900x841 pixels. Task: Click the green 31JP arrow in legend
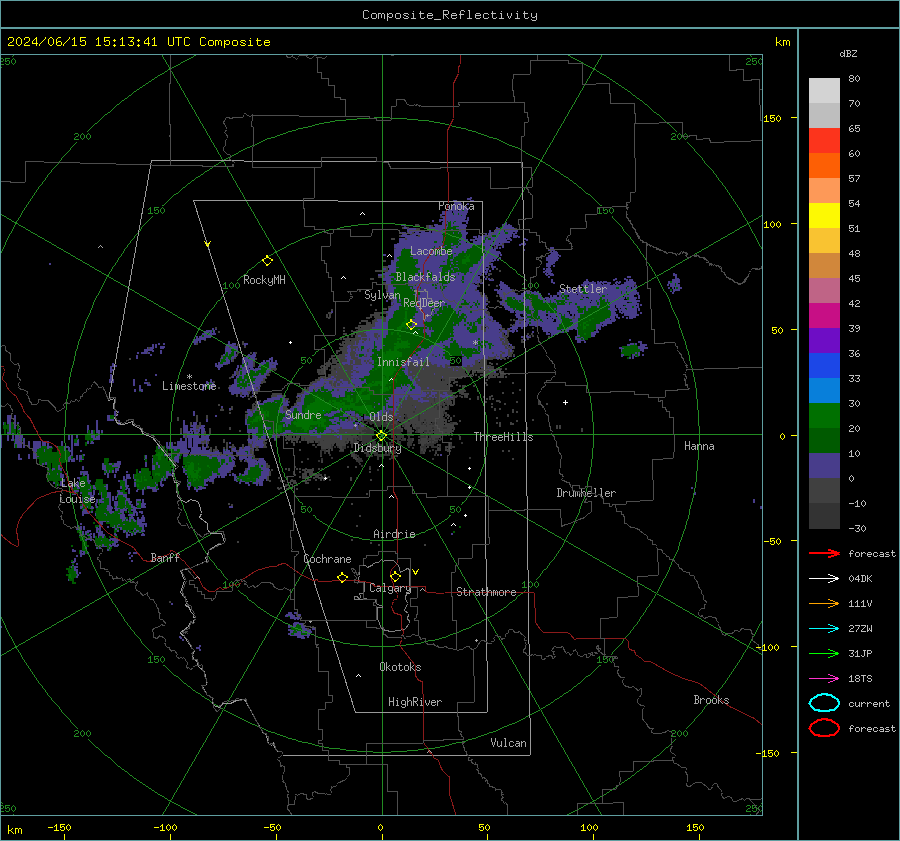coord(824,653)
